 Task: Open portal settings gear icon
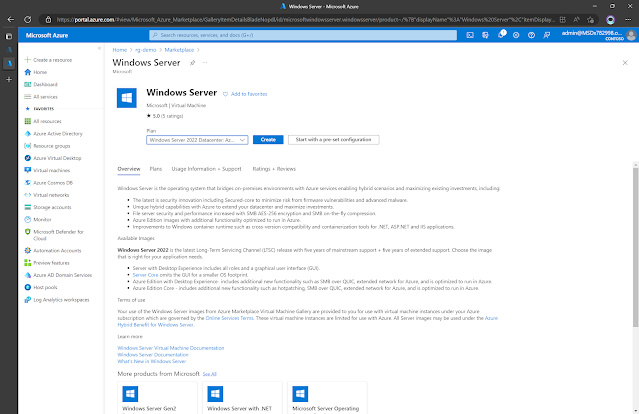516,35
